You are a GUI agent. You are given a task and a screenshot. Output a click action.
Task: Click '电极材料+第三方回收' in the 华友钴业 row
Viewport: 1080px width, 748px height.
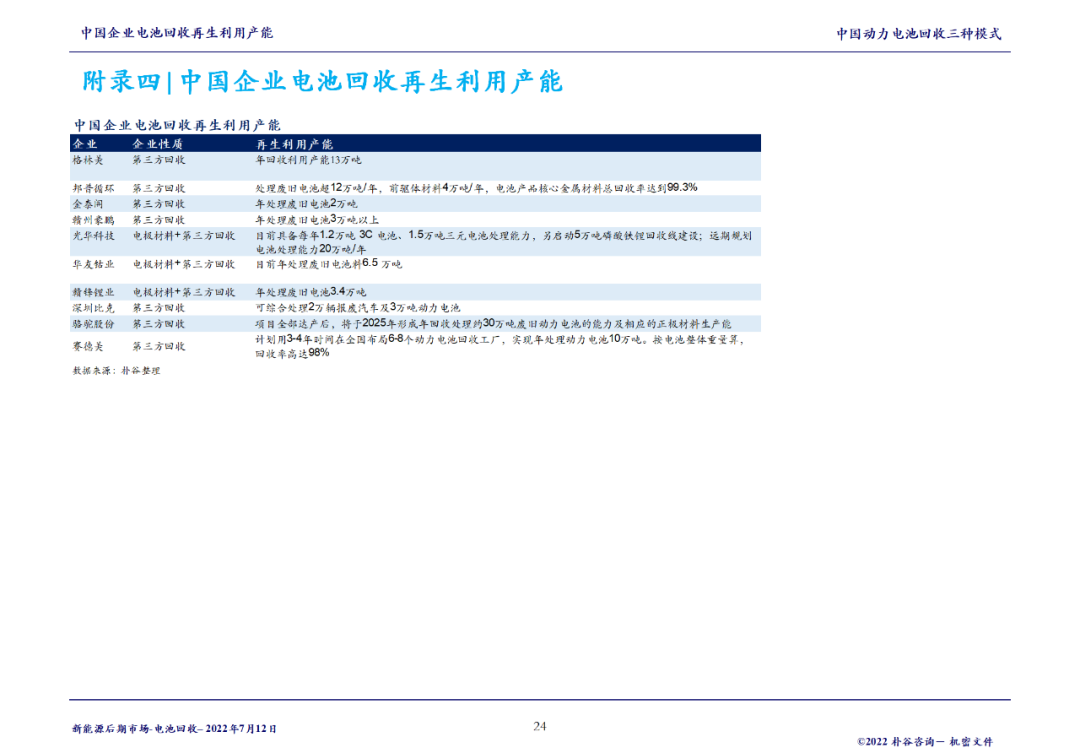[184, 264]
